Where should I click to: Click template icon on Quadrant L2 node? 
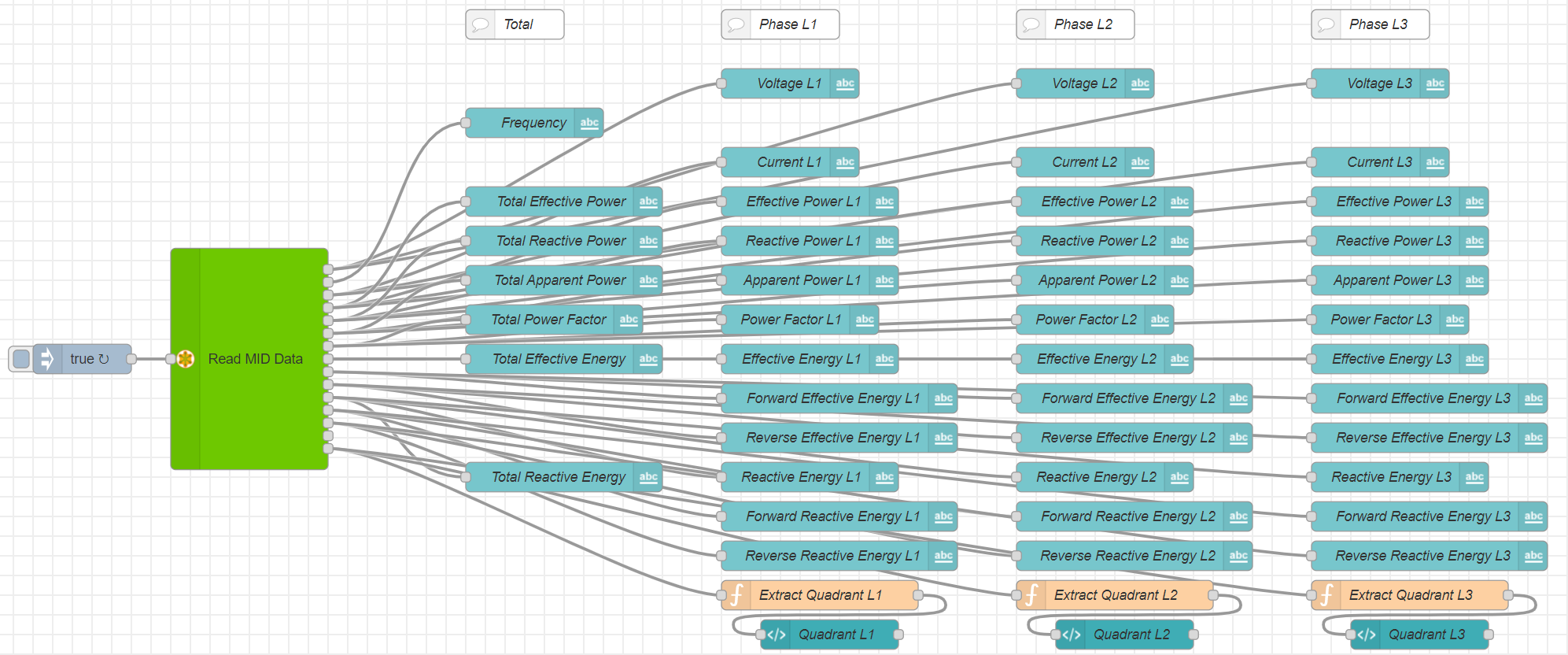1072,635
